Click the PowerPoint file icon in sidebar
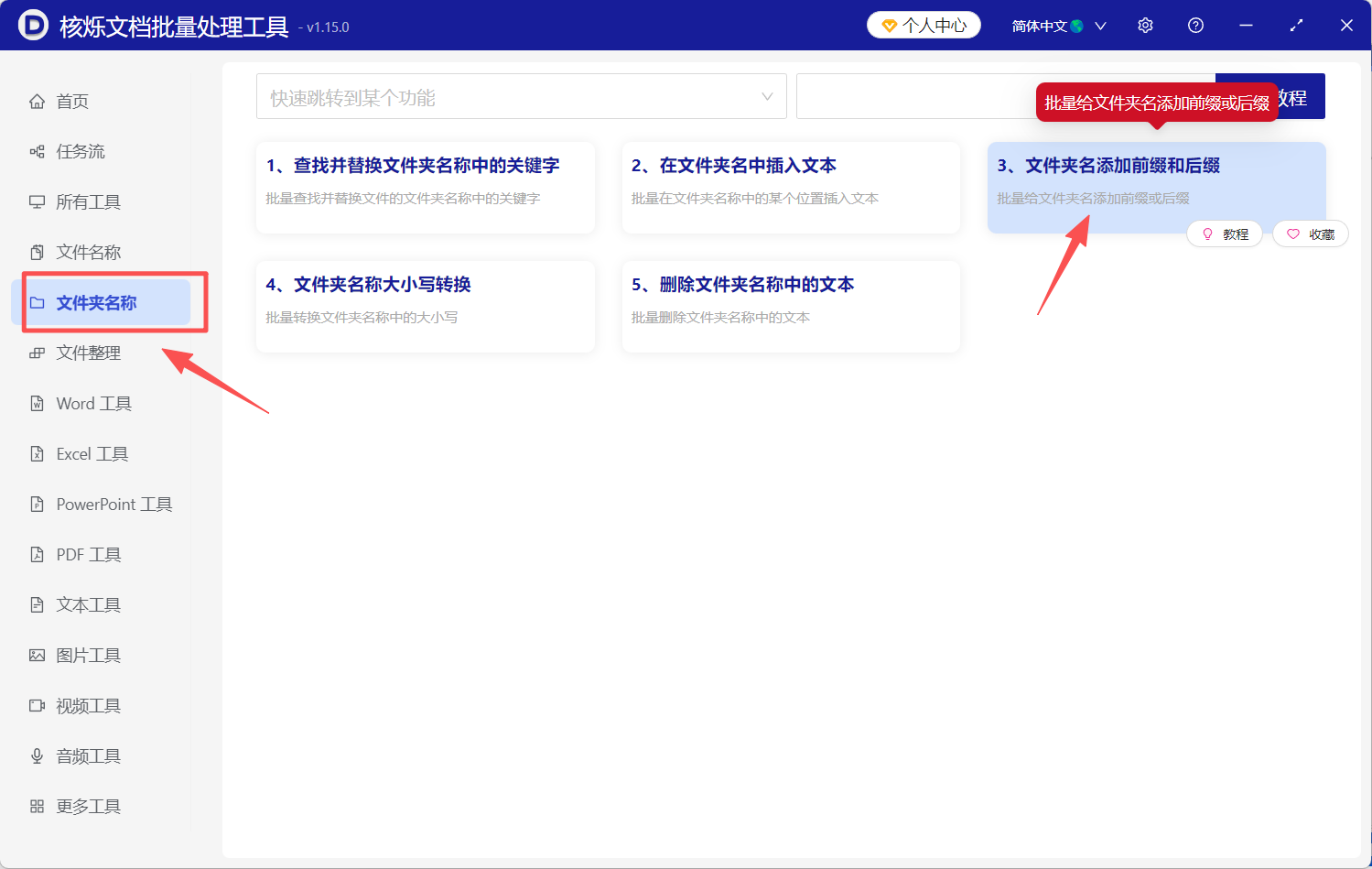This screenshot has width=1372, height=869. click(x=37, y=504)
